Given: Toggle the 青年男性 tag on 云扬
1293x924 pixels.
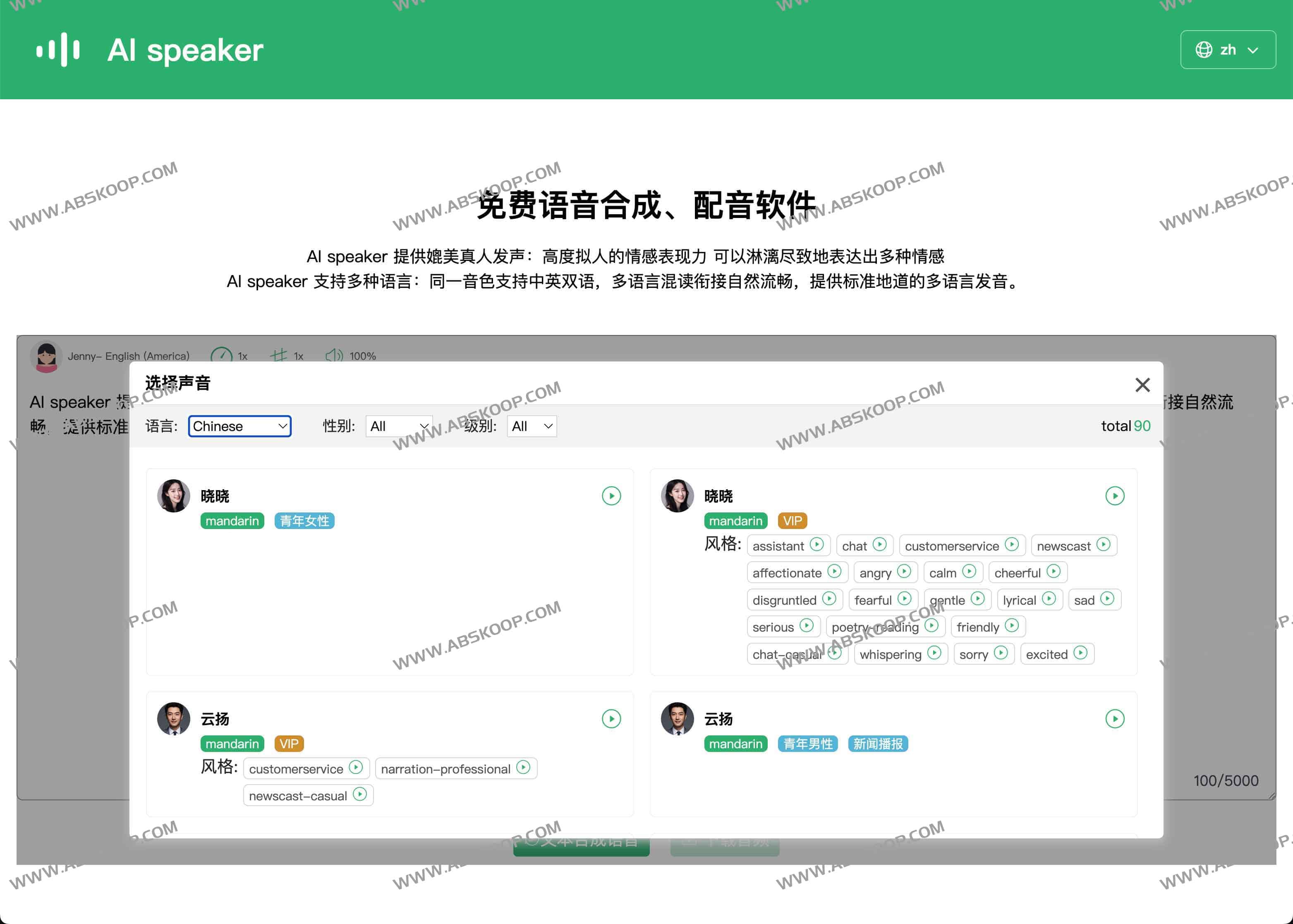Looking at the screenshot, I should coord(807,744).
